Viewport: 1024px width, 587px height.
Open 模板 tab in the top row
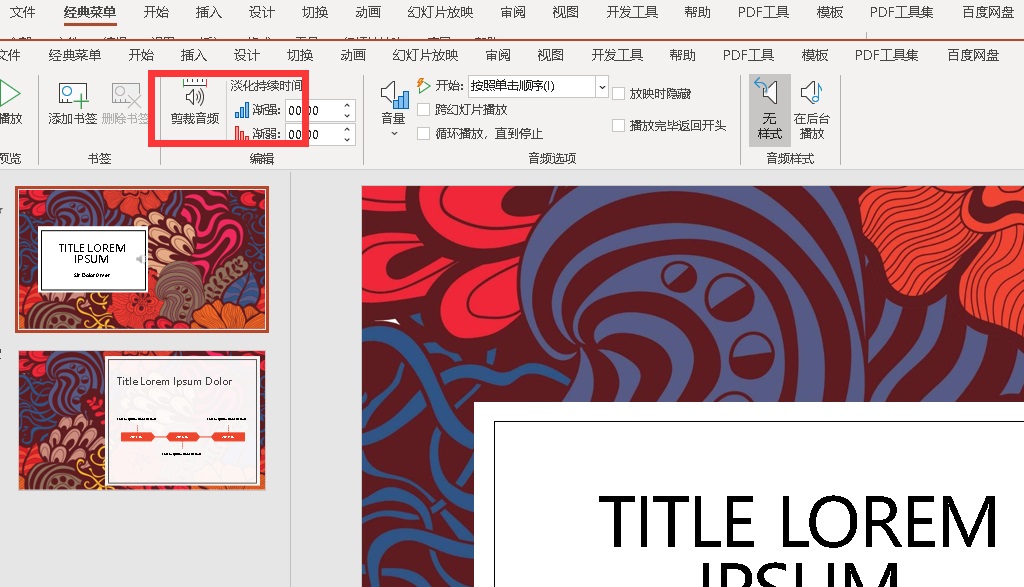(x=829, y=12)
